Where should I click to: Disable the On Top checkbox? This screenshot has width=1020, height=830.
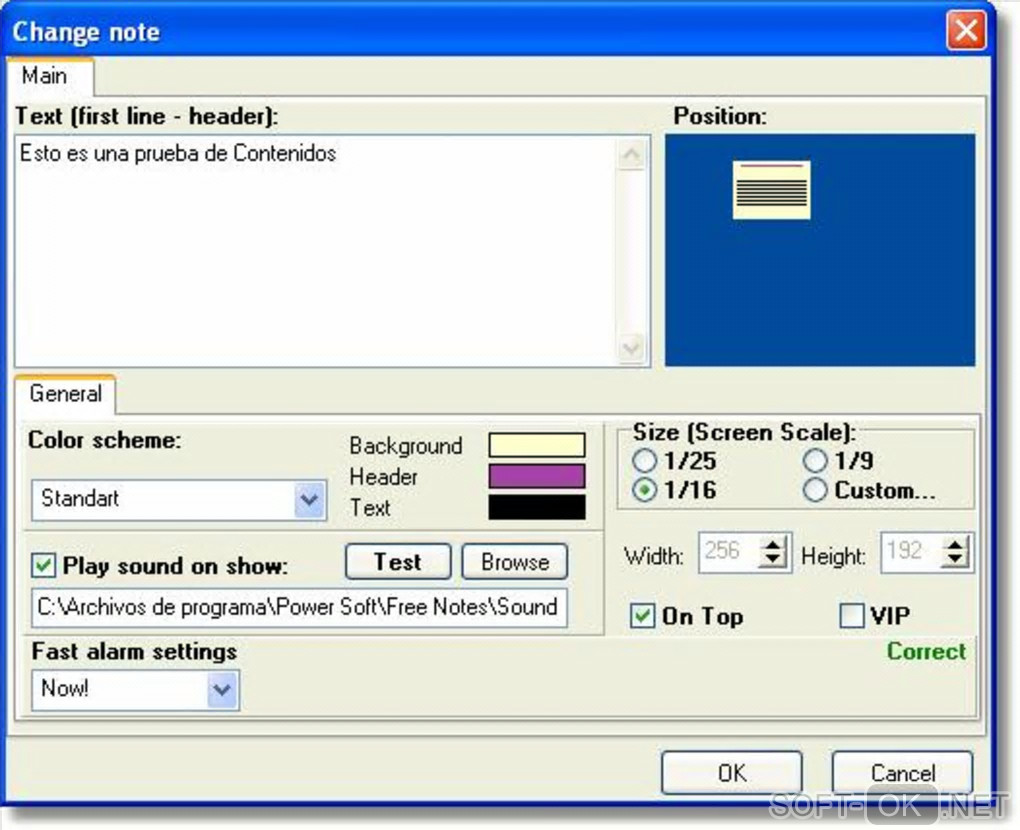642,615
